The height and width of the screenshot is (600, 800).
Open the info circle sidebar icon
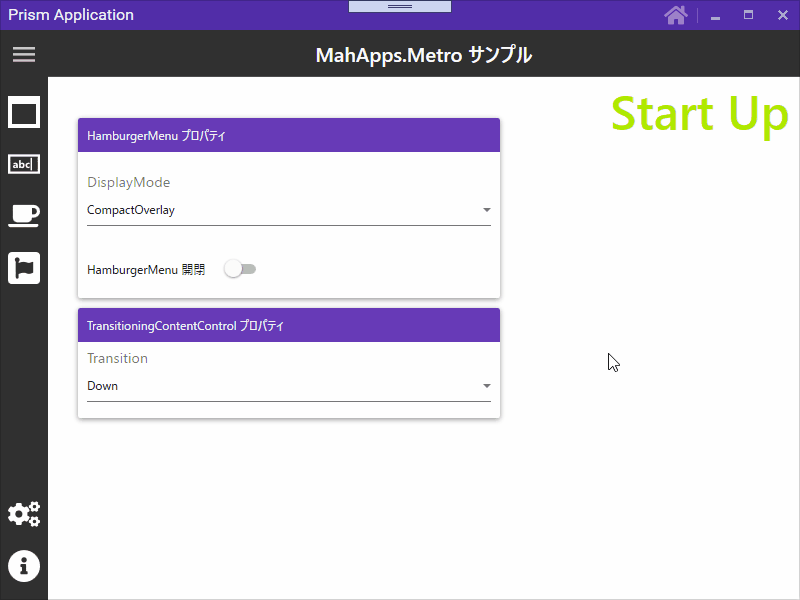(24, 566)
